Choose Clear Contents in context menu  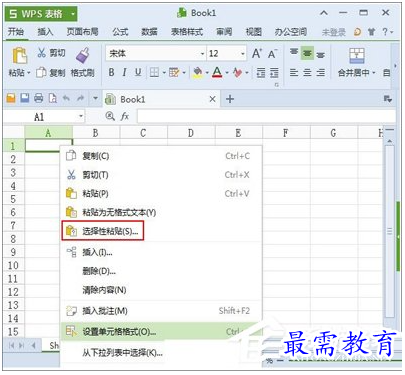[x=161, y=290]
